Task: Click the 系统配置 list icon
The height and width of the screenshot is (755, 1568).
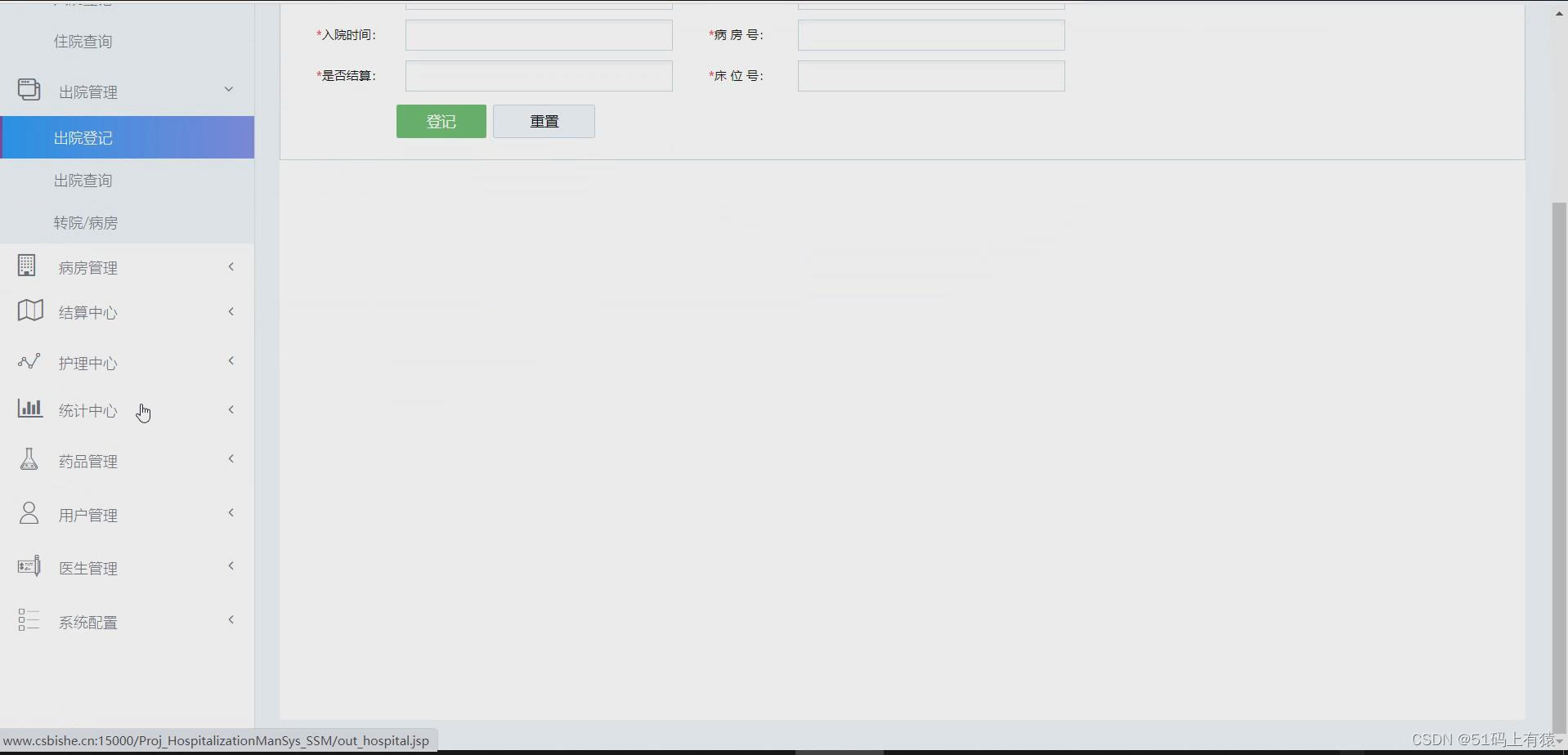Action: 29,620
